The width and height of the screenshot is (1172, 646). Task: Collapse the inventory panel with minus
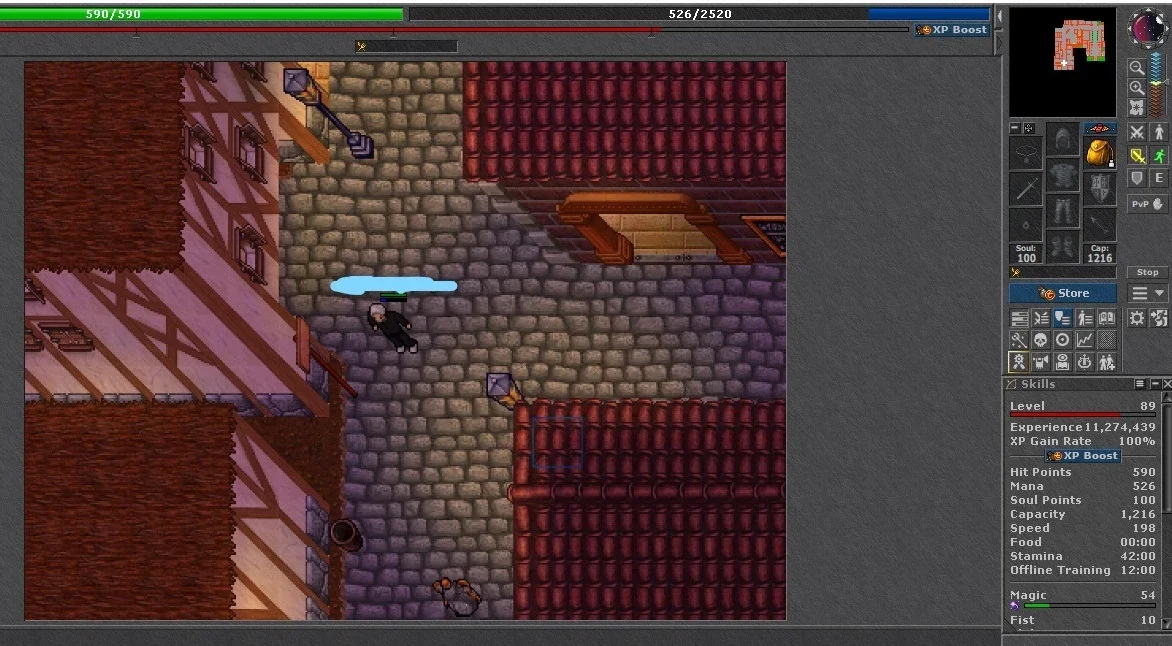point(1014,128)
